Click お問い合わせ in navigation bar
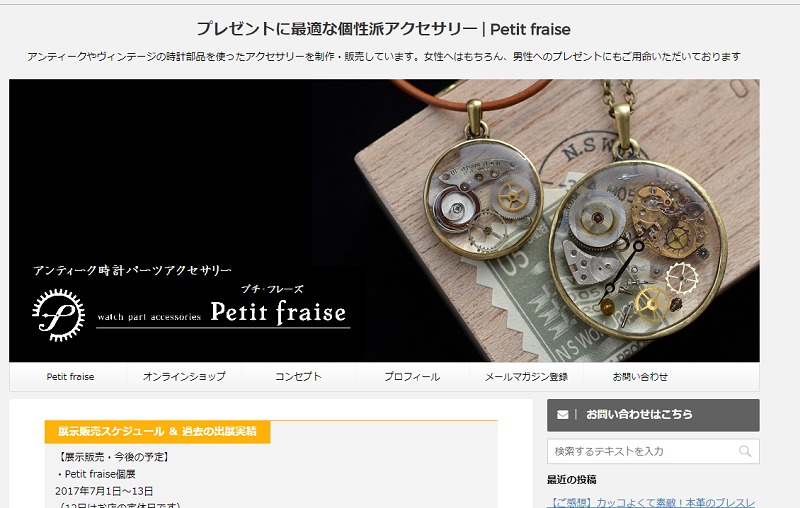 click(x=640, y=377)
